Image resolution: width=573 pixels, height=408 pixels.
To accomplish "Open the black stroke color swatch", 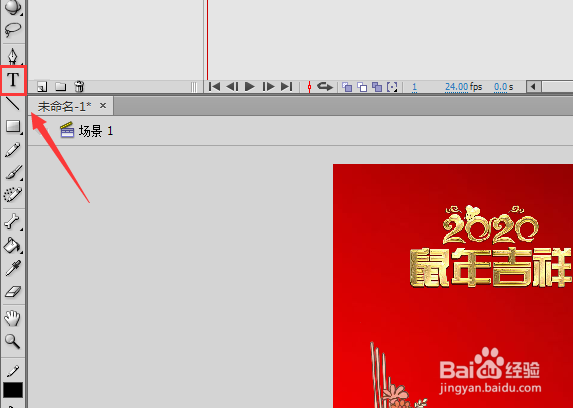I will [x=13, y=390].
